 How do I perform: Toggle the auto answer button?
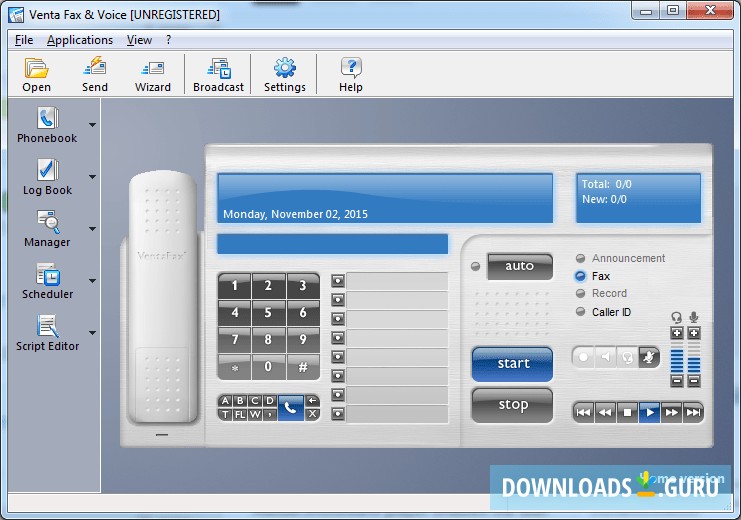(520, 266)
